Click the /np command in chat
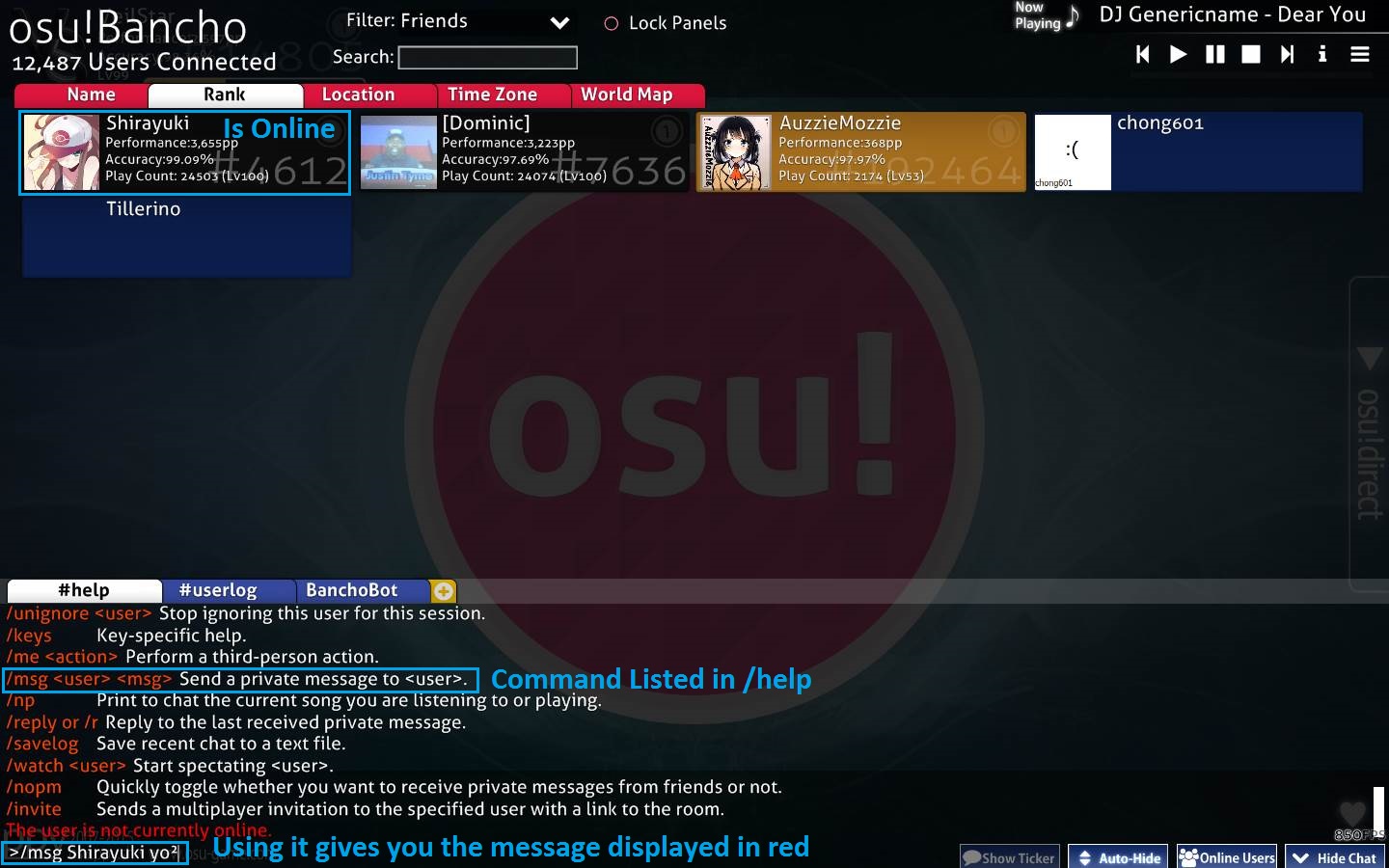Viewport: 1389px width, 868px height. point(20,700)
